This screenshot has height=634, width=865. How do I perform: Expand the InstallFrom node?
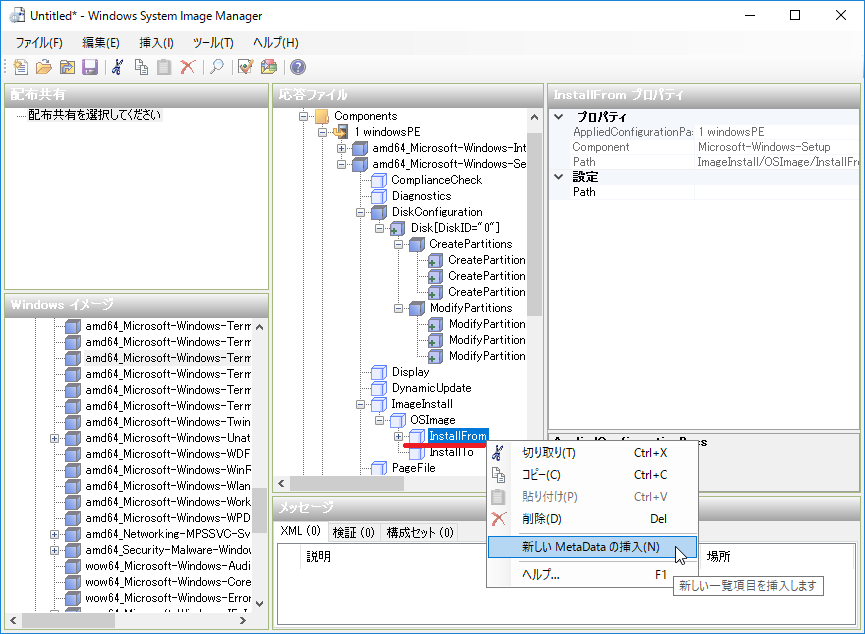pos(398,436)
